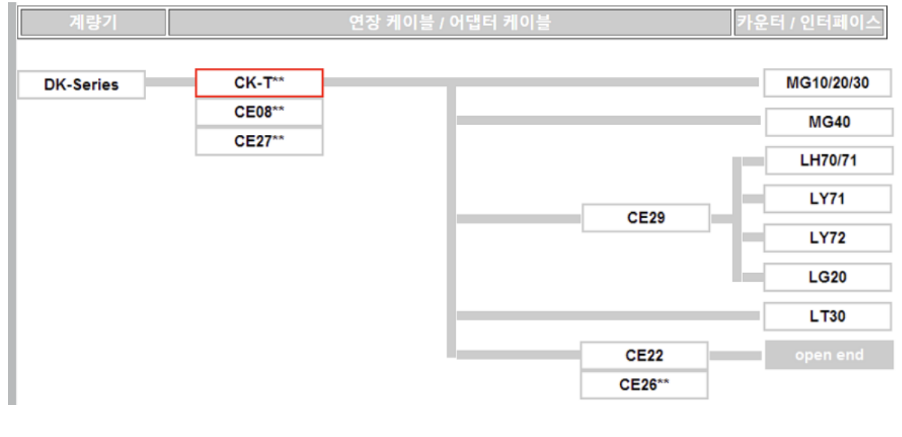Screen dimensions: 902x437
Task: Select the DK-Series box
Action: [x=81, y=85]
